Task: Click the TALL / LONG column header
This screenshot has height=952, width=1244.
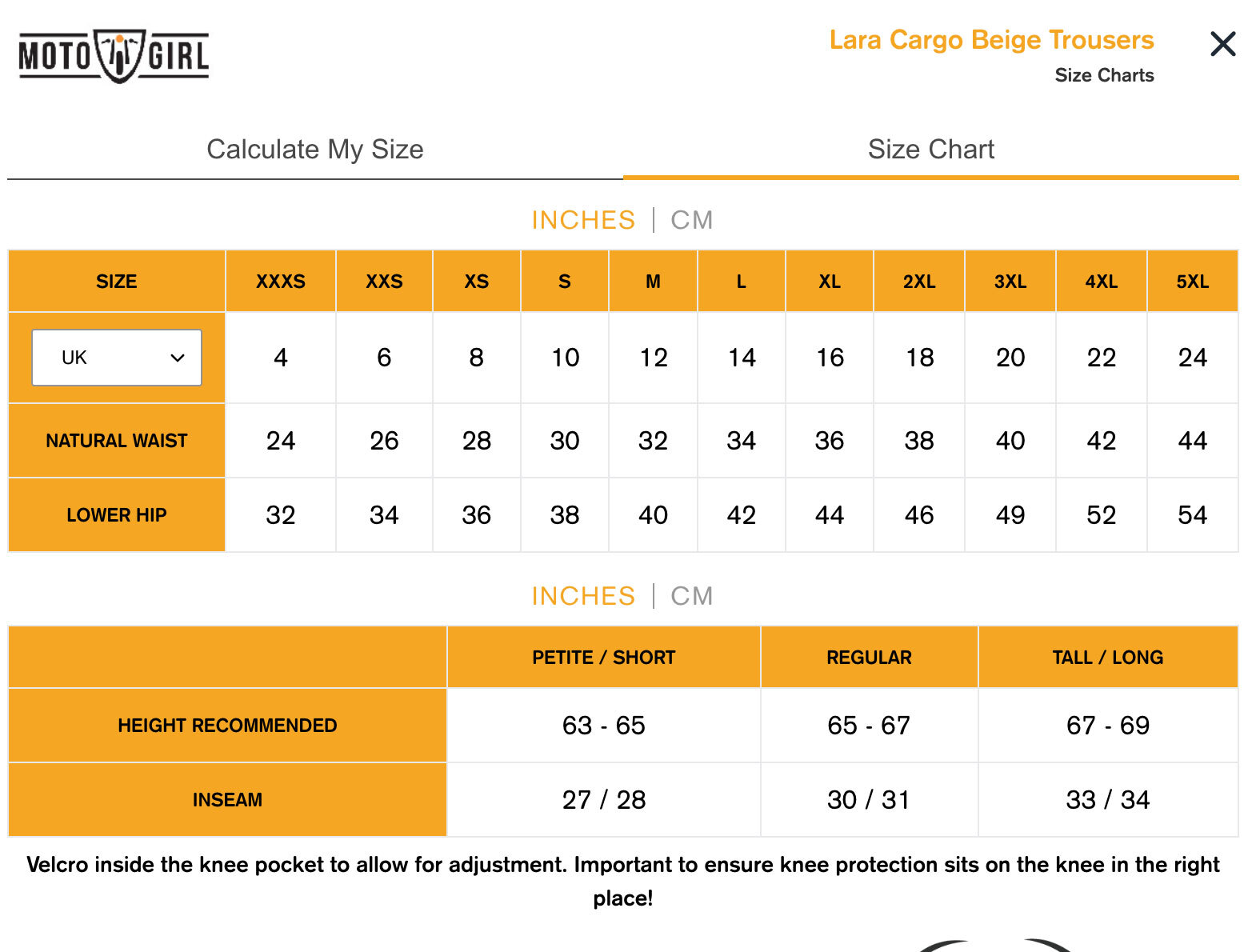Action: tap(1108, 658)
